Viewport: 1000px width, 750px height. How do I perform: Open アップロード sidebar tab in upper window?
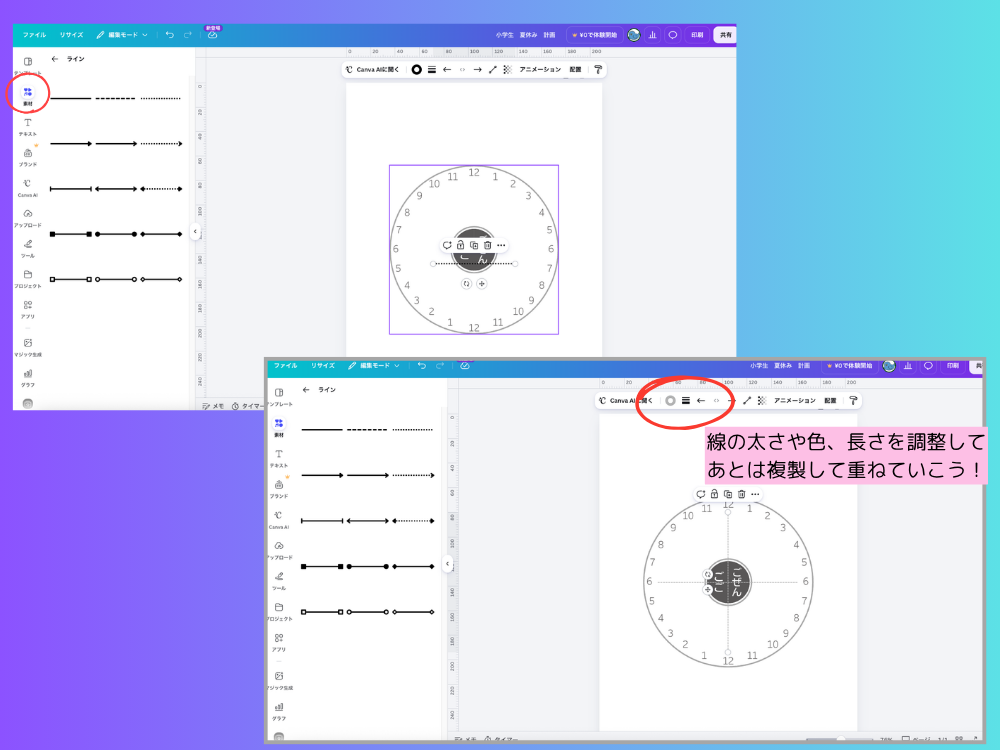(x=27, y=218)
